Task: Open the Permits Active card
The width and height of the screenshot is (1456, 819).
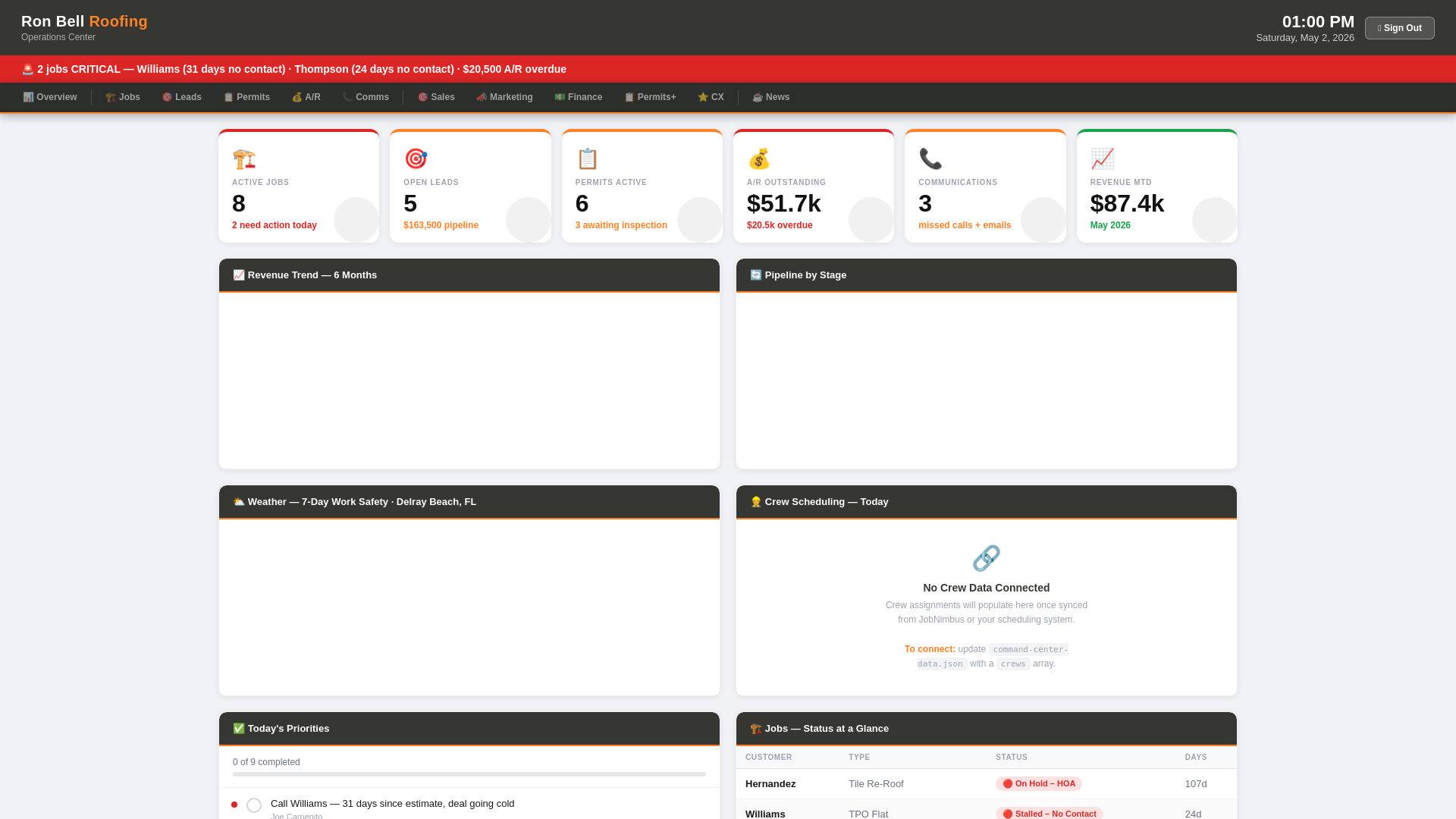Action: click(x=642, y=186)
